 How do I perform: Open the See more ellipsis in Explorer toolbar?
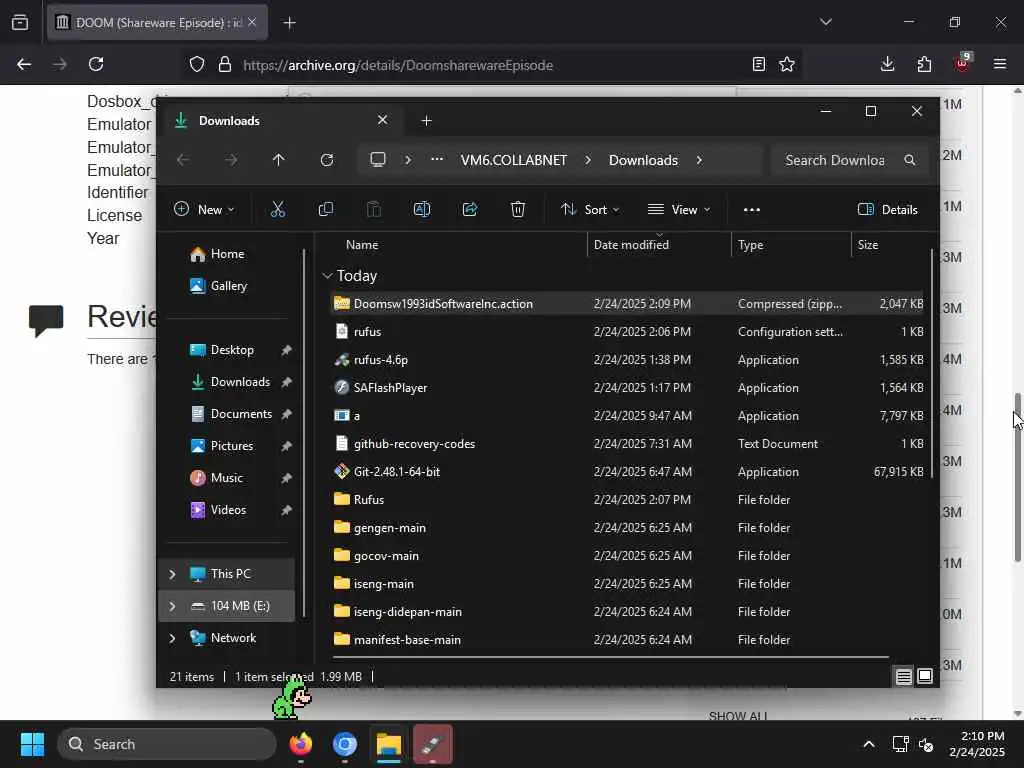pos(752,210)
